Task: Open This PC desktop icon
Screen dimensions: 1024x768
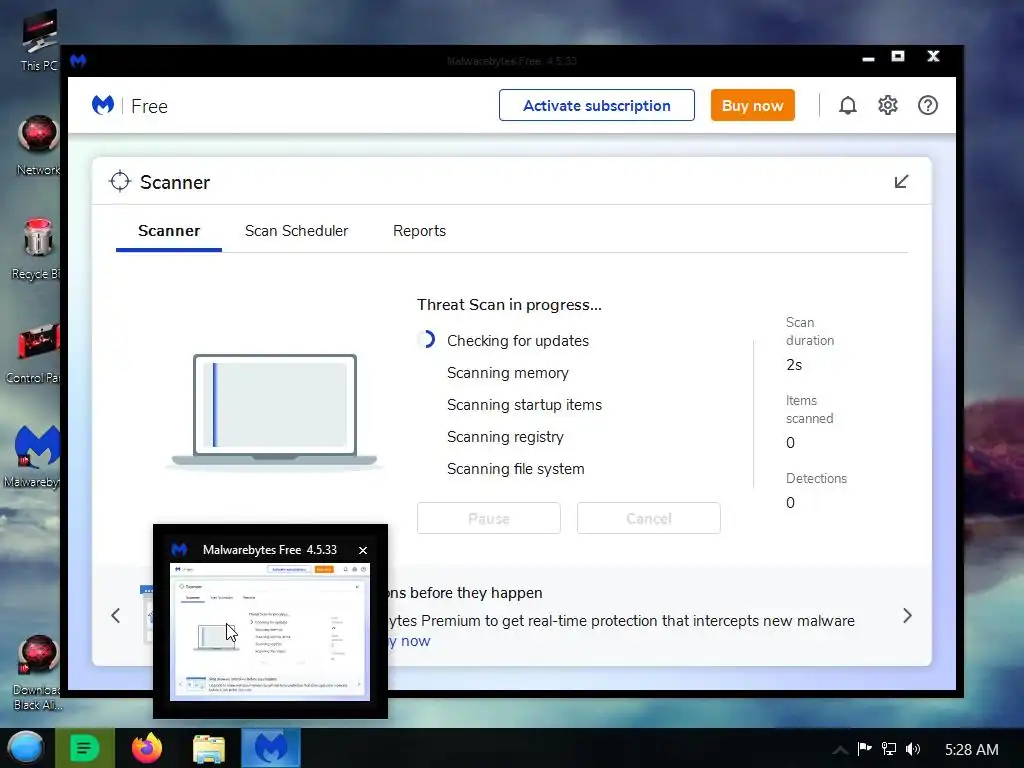Action: tap(39, 40)
